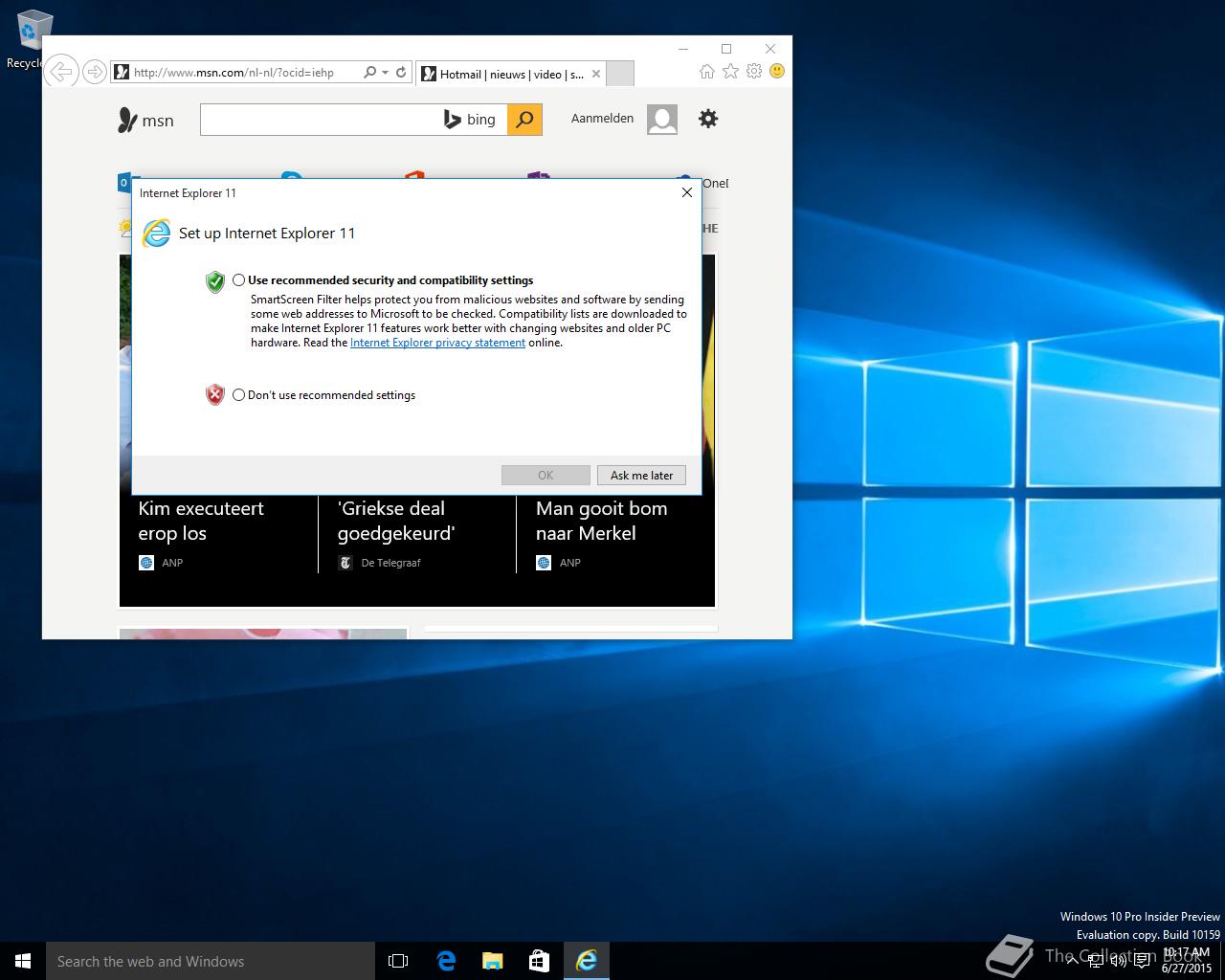
Task: Open the Internet Explorer privacy statement link
Action: tap(437, 343)
